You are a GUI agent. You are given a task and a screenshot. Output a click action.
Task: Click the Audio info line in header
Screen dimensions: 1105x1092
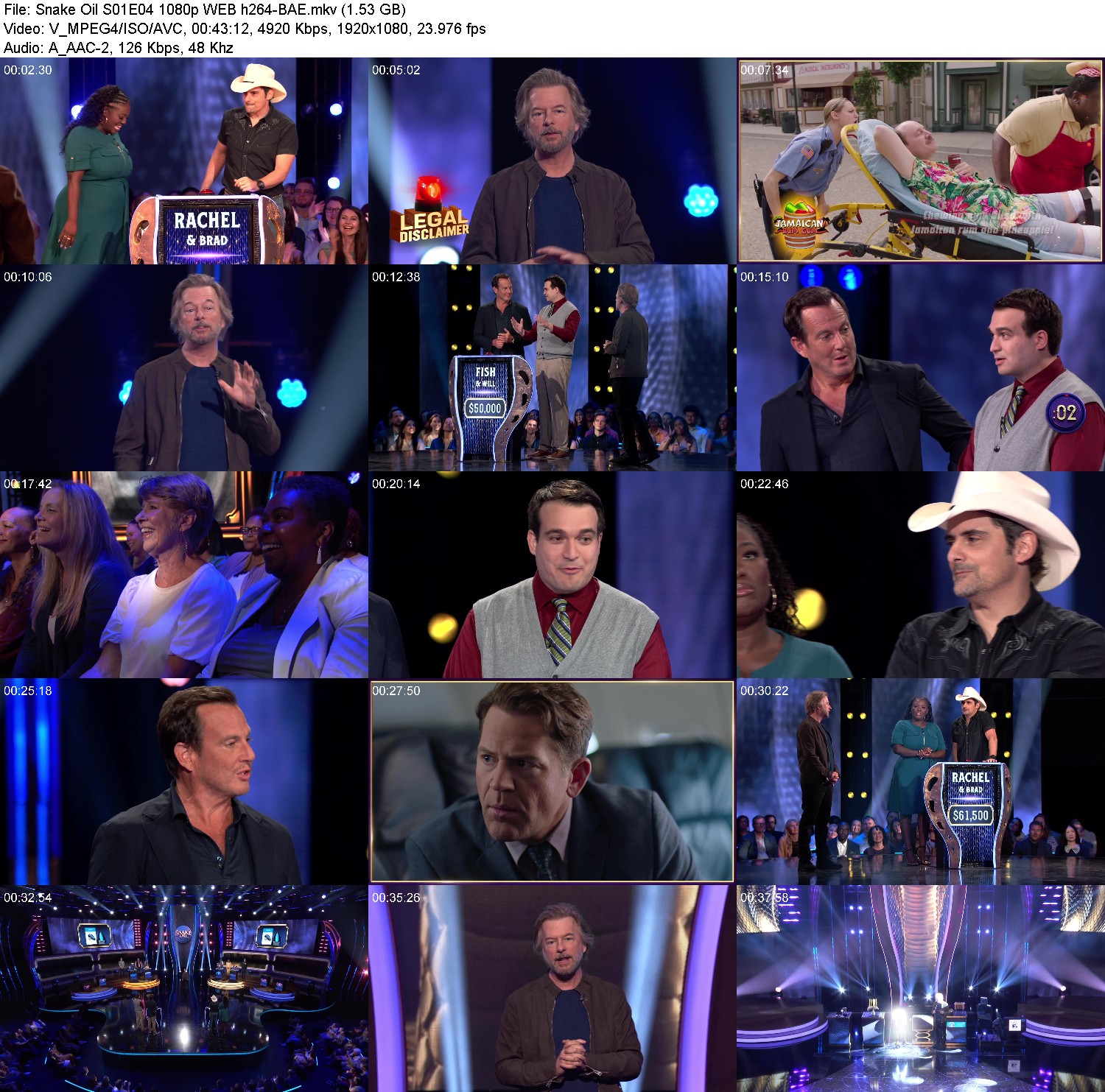[x=119, y=48]
